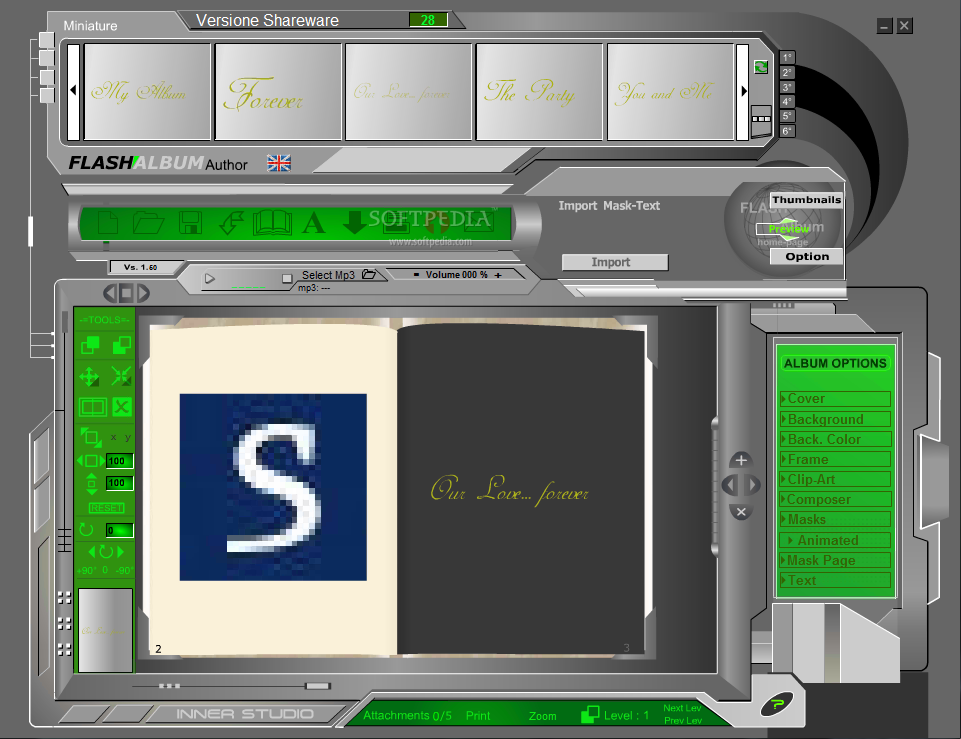Expand the Mask Page album option
This screenshot has width=961, height=739.
tap(835, 560)
